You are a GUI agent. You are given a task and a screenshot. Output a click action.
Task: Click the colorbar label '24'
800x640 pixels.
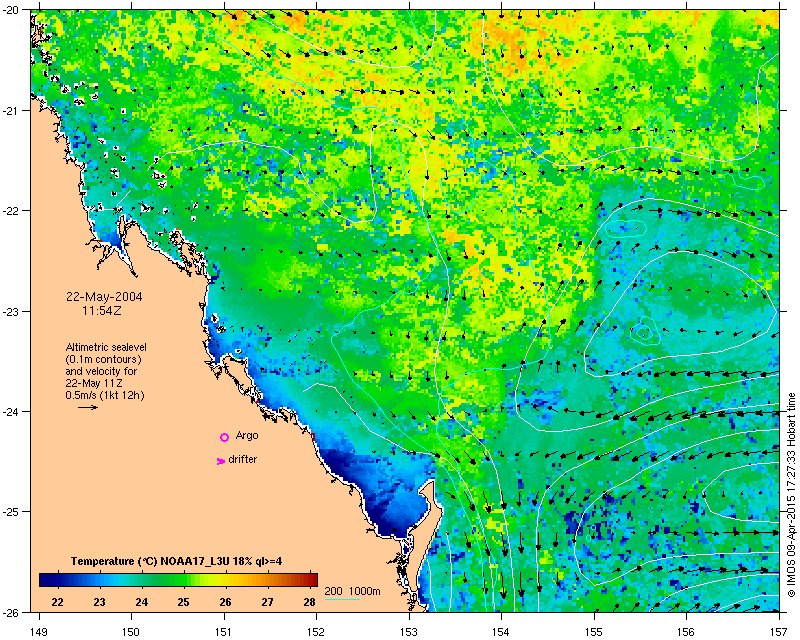[x=141, y=602]
